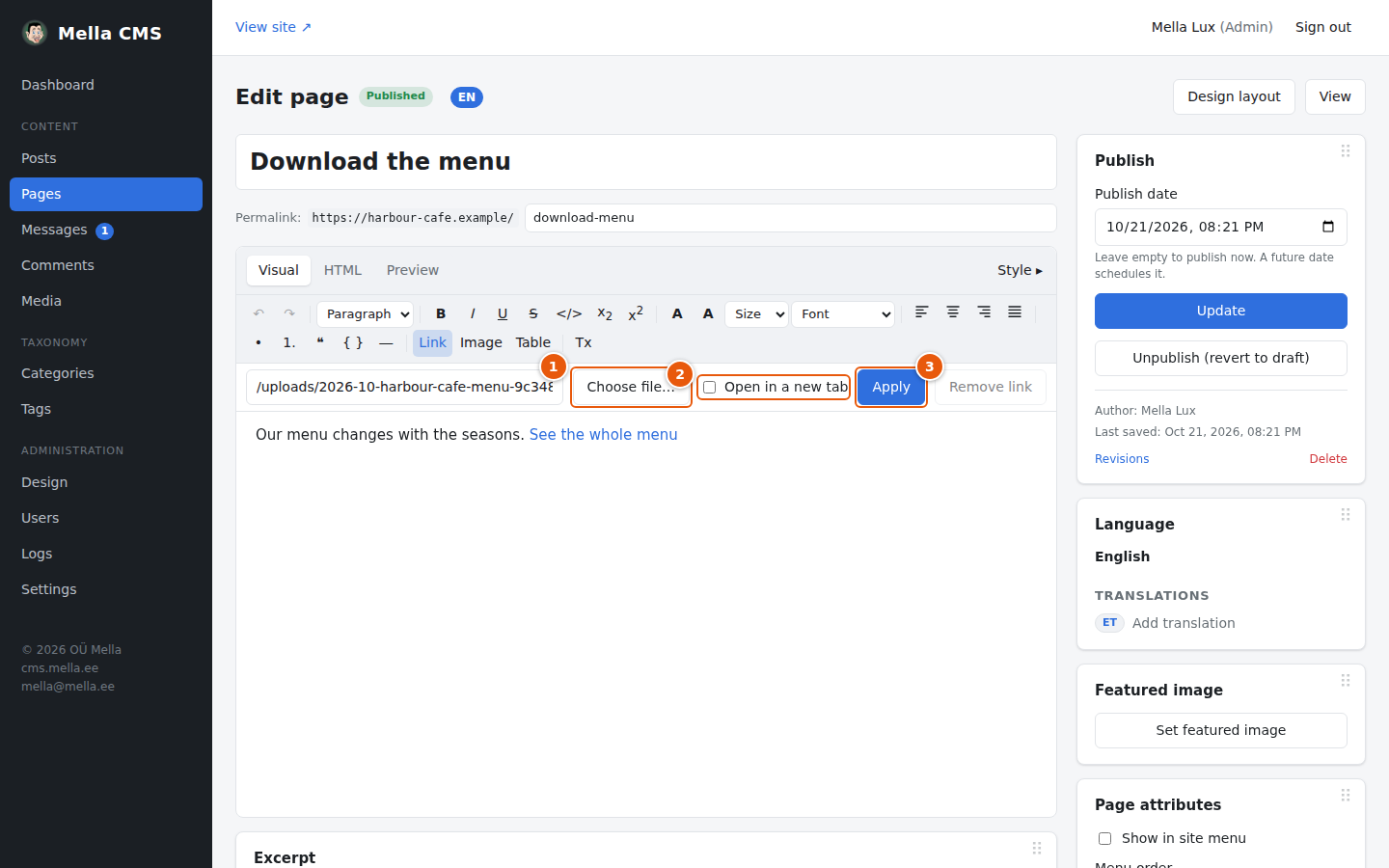The width and height of the screenshot is (1389, 868).
Task: Insert a bulleted list
Action: coord(259,342)
